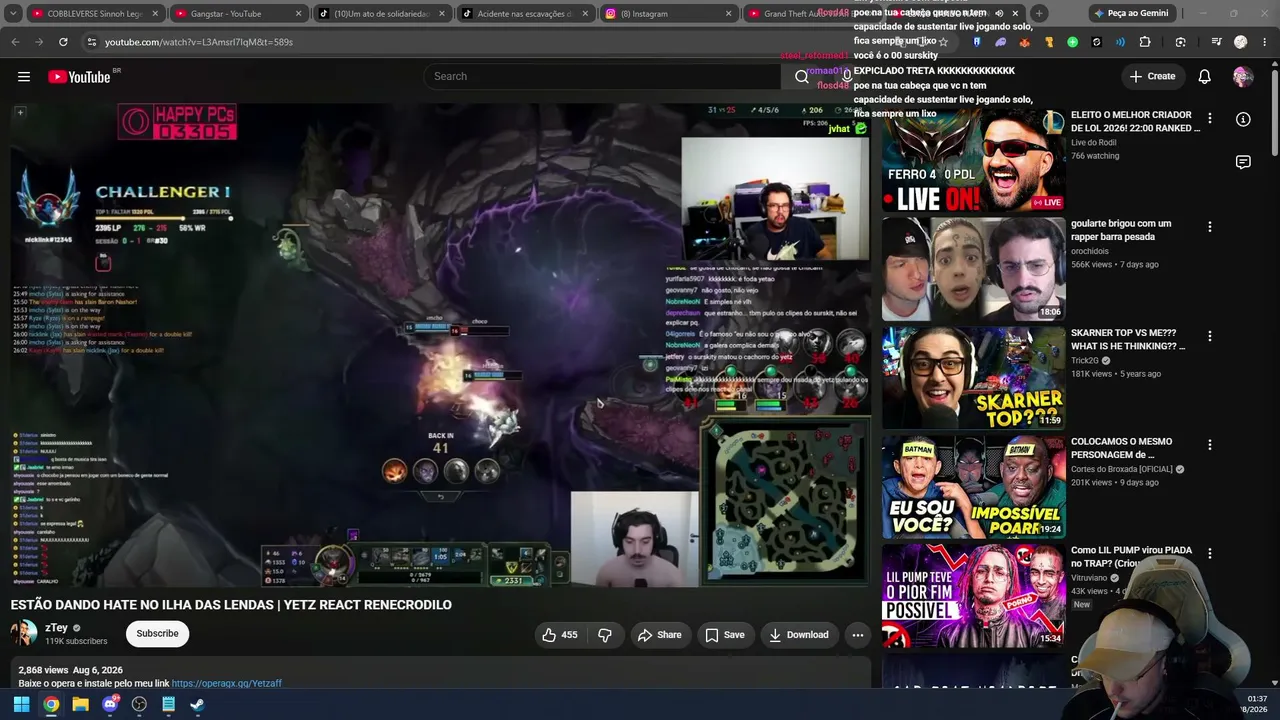
Task: Open the Chrome extensions puzzle menu
Action: coord(1145,42)
